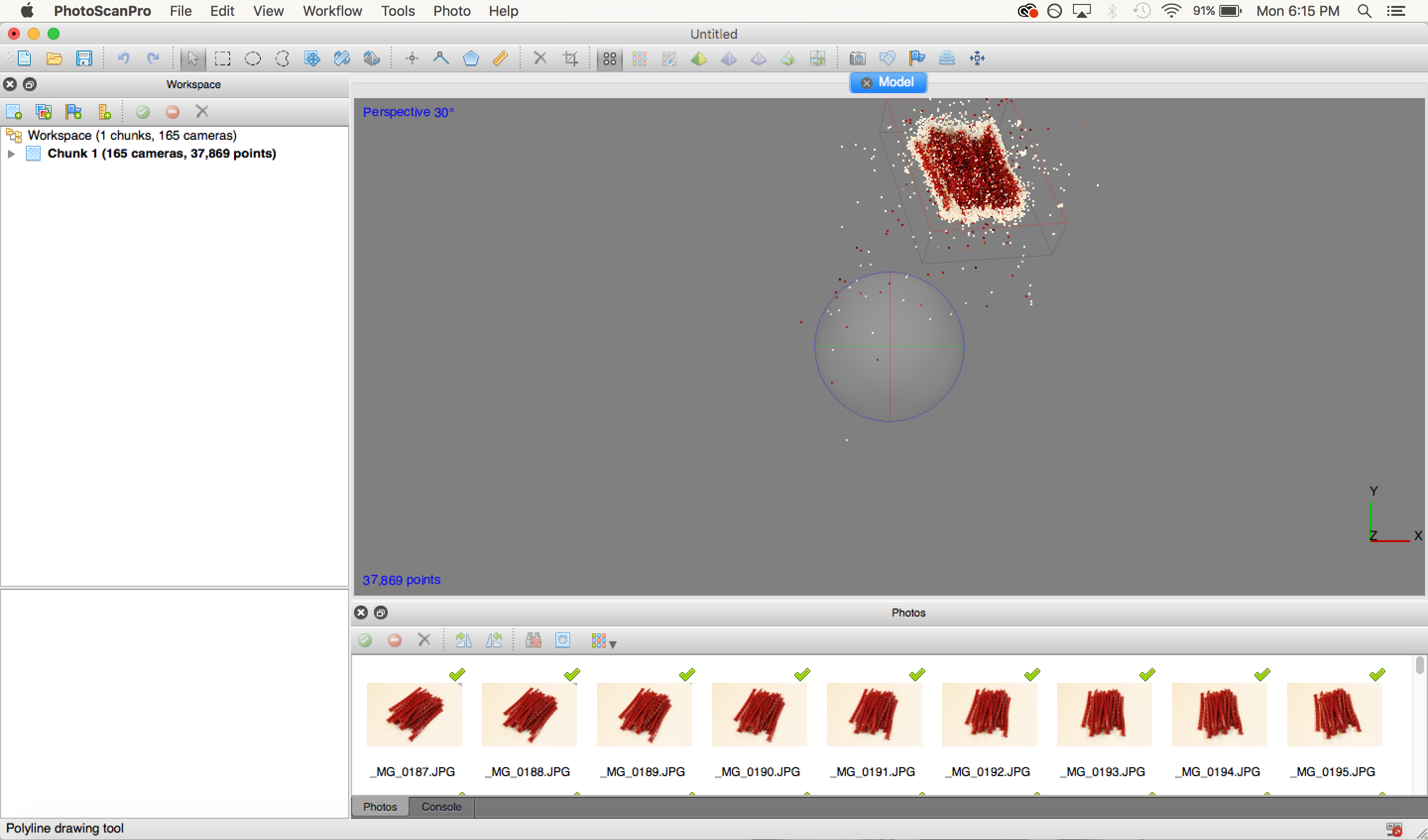Select the _MG_0190.JPG photo thumbnail
This screenshot has height=840, width=1428.
coord(759,714)
